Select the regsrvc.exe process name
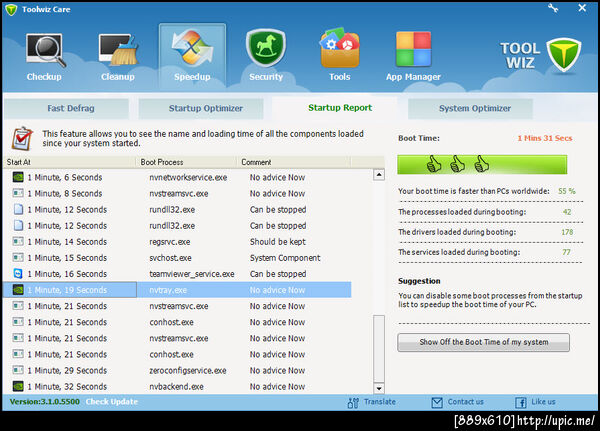 170,242
